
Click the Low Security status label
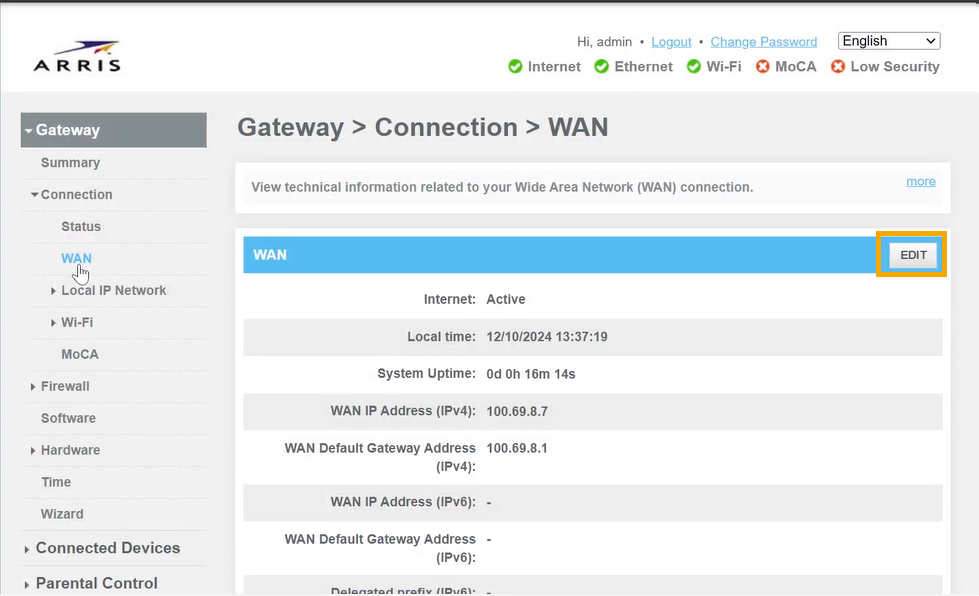[895, 67]
